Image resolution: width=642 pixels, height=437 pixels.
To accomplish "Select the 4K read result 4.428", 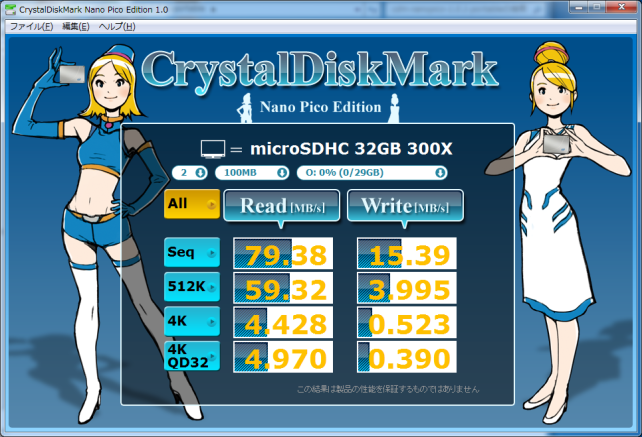I will tap(283, 322).
